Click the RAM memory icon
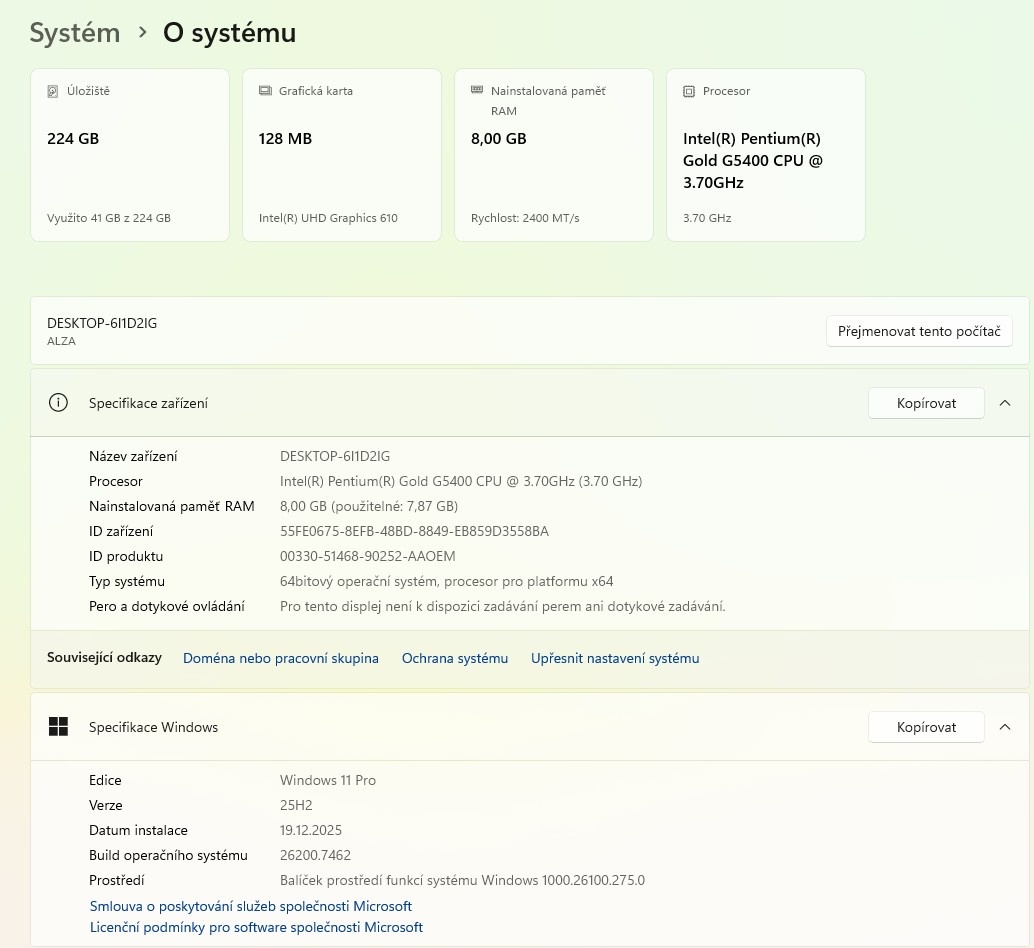Viewport: 1034px width, 948px height. pyautogui.click(x=477, y=91)
